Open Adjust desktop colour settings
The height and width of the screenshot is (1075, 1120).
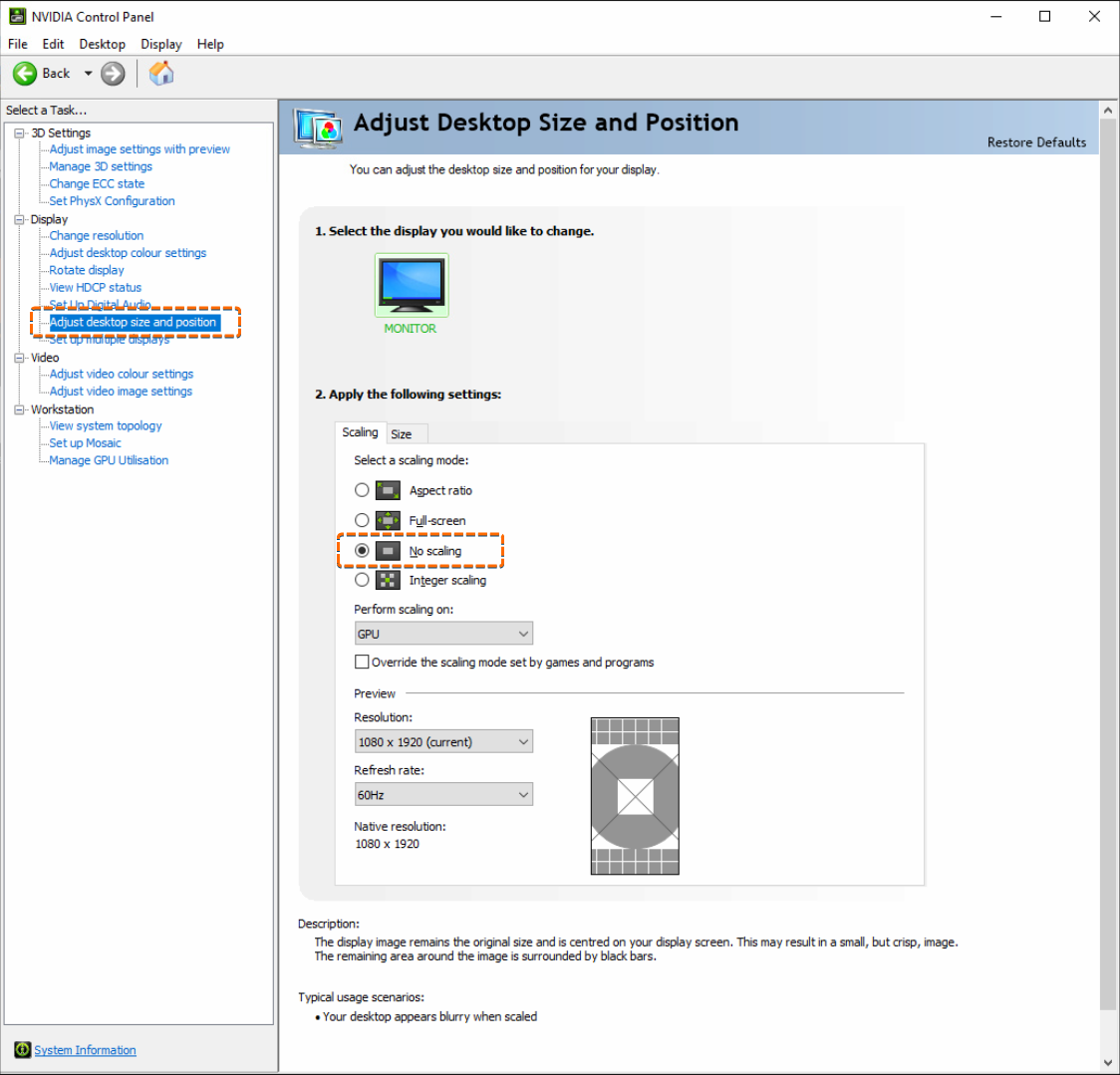(128, 253)
